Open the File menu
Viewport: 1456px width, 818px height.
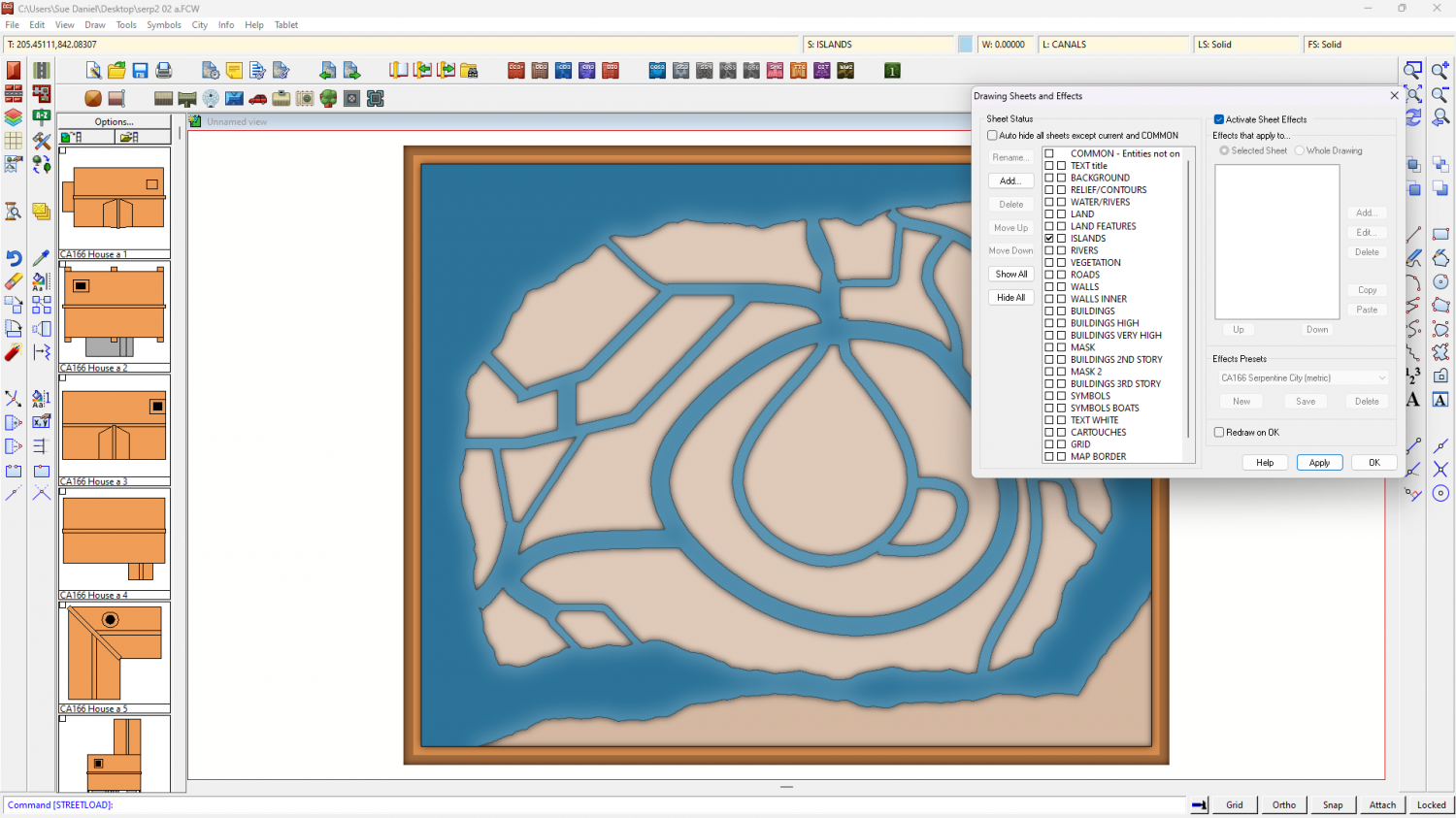pos(13,25)
